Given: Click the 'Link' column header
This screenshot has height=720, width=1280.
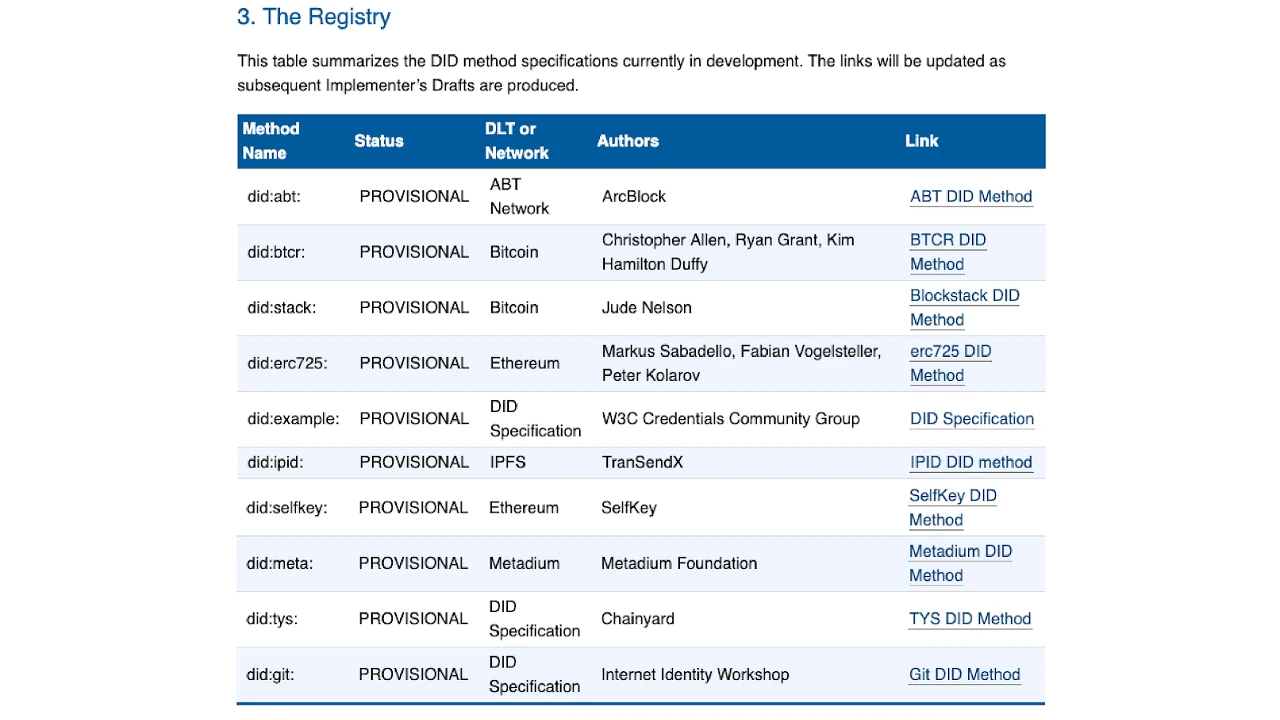Looking at the screenshot, I should 922,141.
